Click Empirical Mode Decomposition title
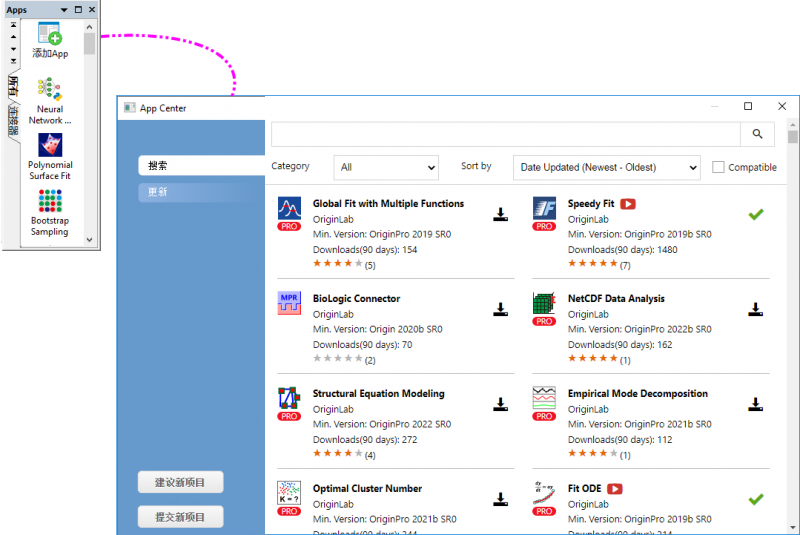The width and height of the screenshot is (800, 535). pyautogui.click(x=638, y=393)
